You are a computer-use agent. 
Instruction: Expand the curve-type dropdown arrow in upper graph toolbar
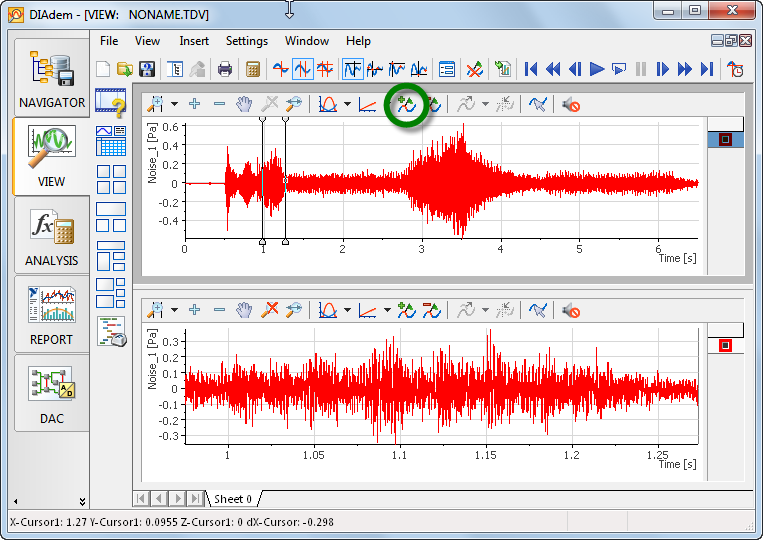click(347, 104)
